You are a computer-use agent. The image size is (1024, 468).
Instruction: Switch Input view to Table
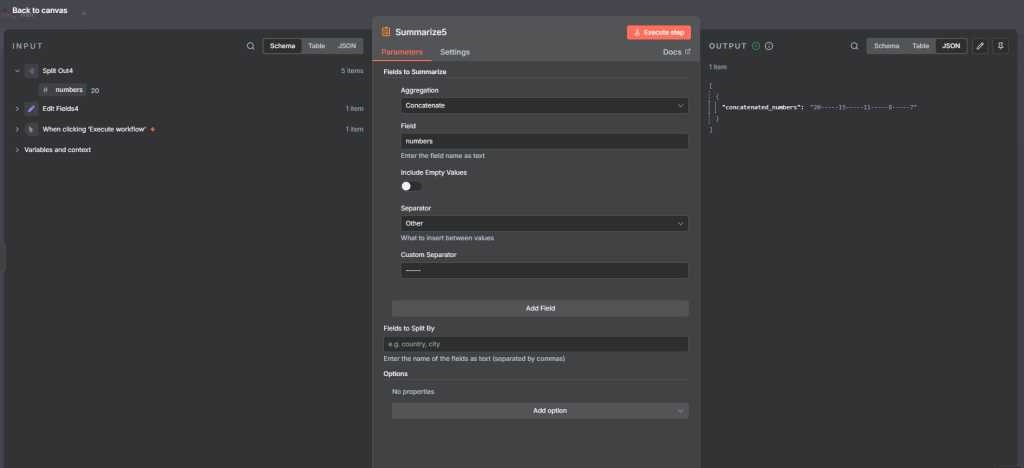(x=316, y=46)
